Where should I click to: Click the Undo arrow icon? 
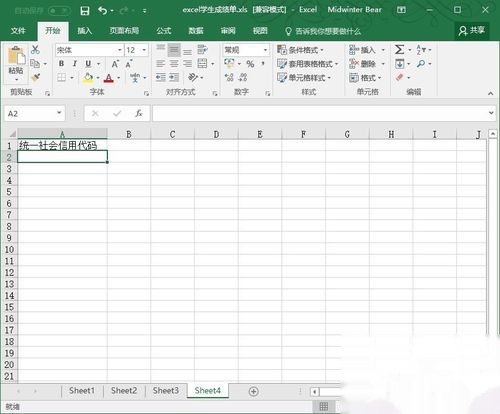point(103,11)
